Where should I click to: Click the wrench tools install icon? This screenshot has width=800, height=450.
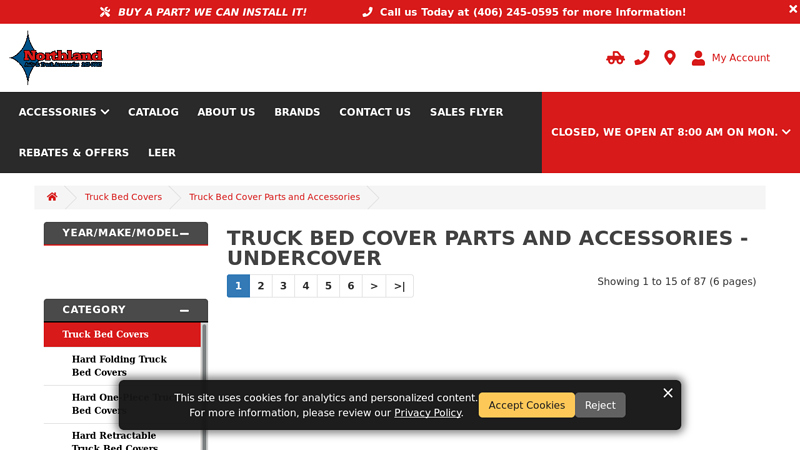pyautogui.click(x=105, y=12)
